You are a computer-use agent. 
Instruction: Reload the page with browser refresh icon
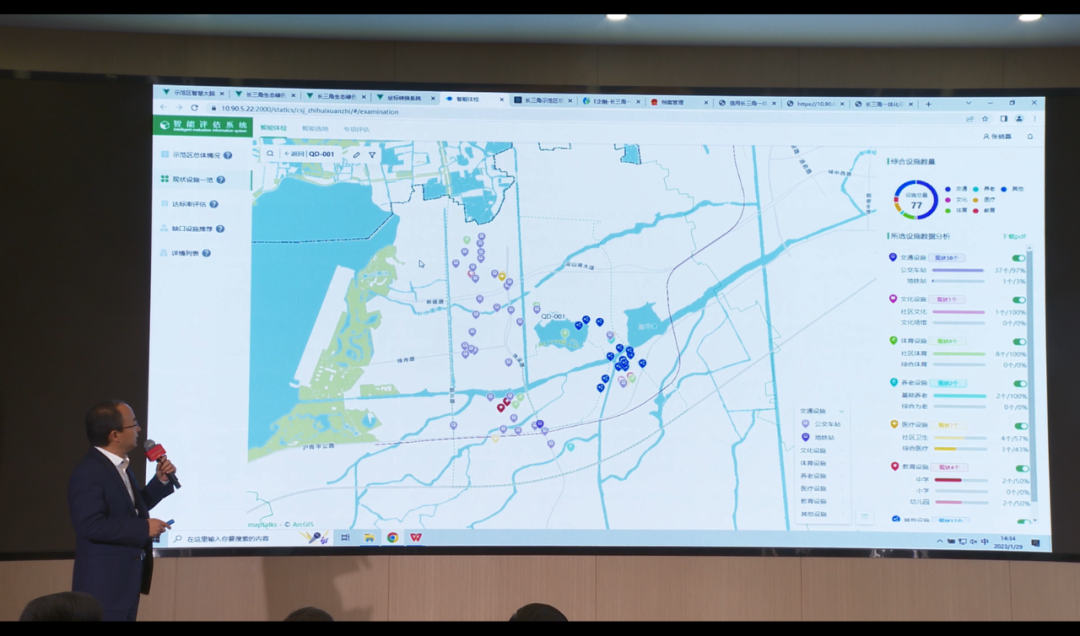tap(194, 107)
